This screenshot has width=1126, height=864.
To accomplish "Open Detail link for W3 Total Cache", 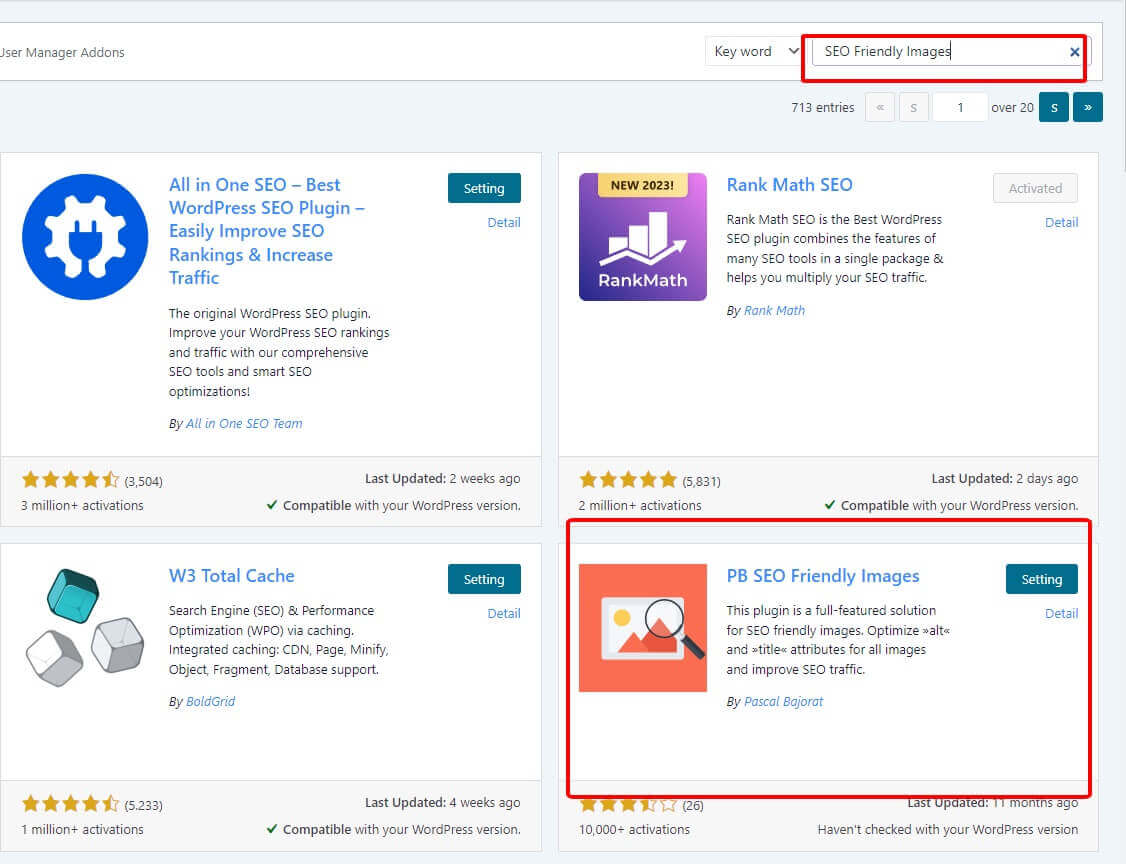I will tap(504, 613).
